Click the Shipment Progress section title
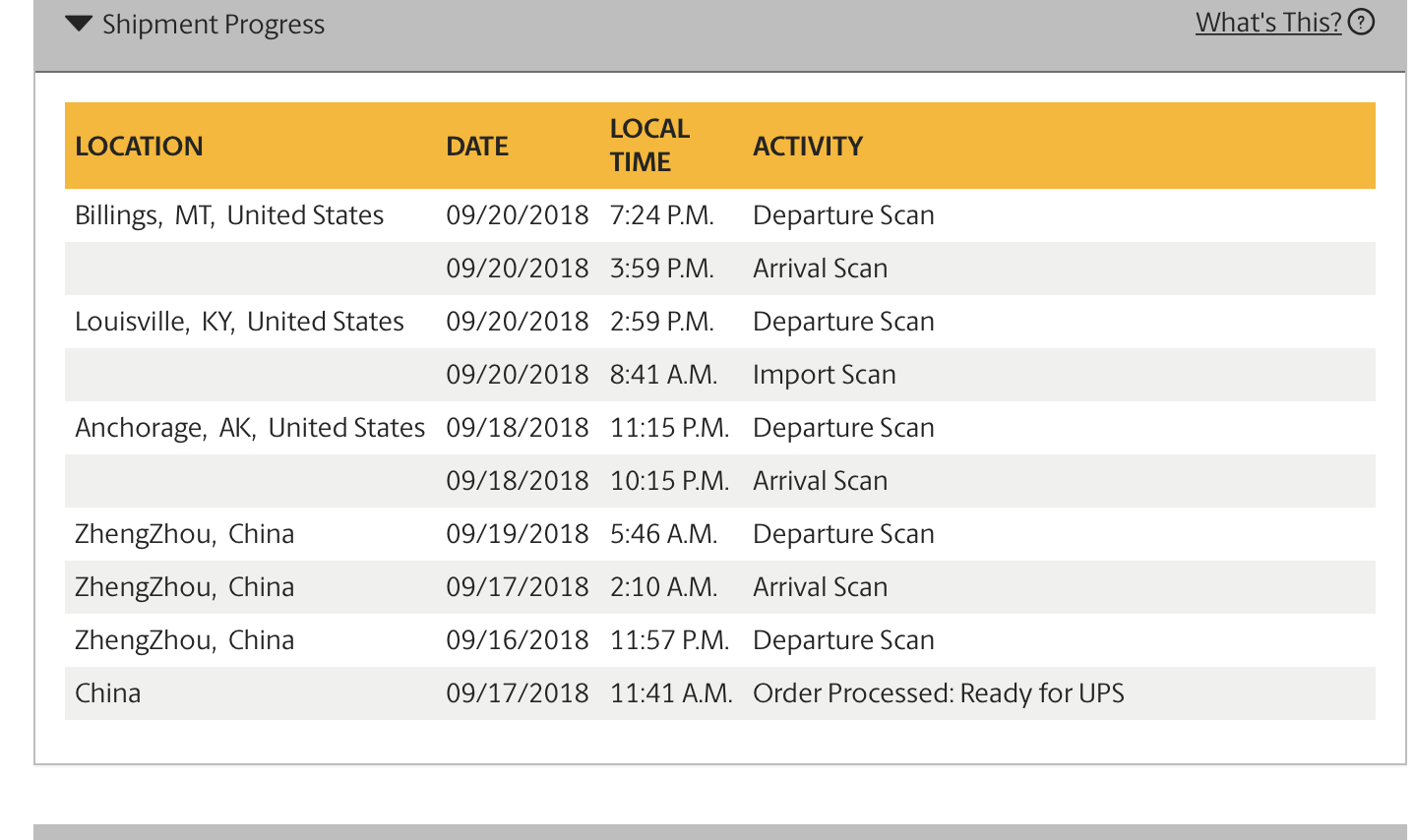This screenshot has height=840, width=1414. coord(214,25)
